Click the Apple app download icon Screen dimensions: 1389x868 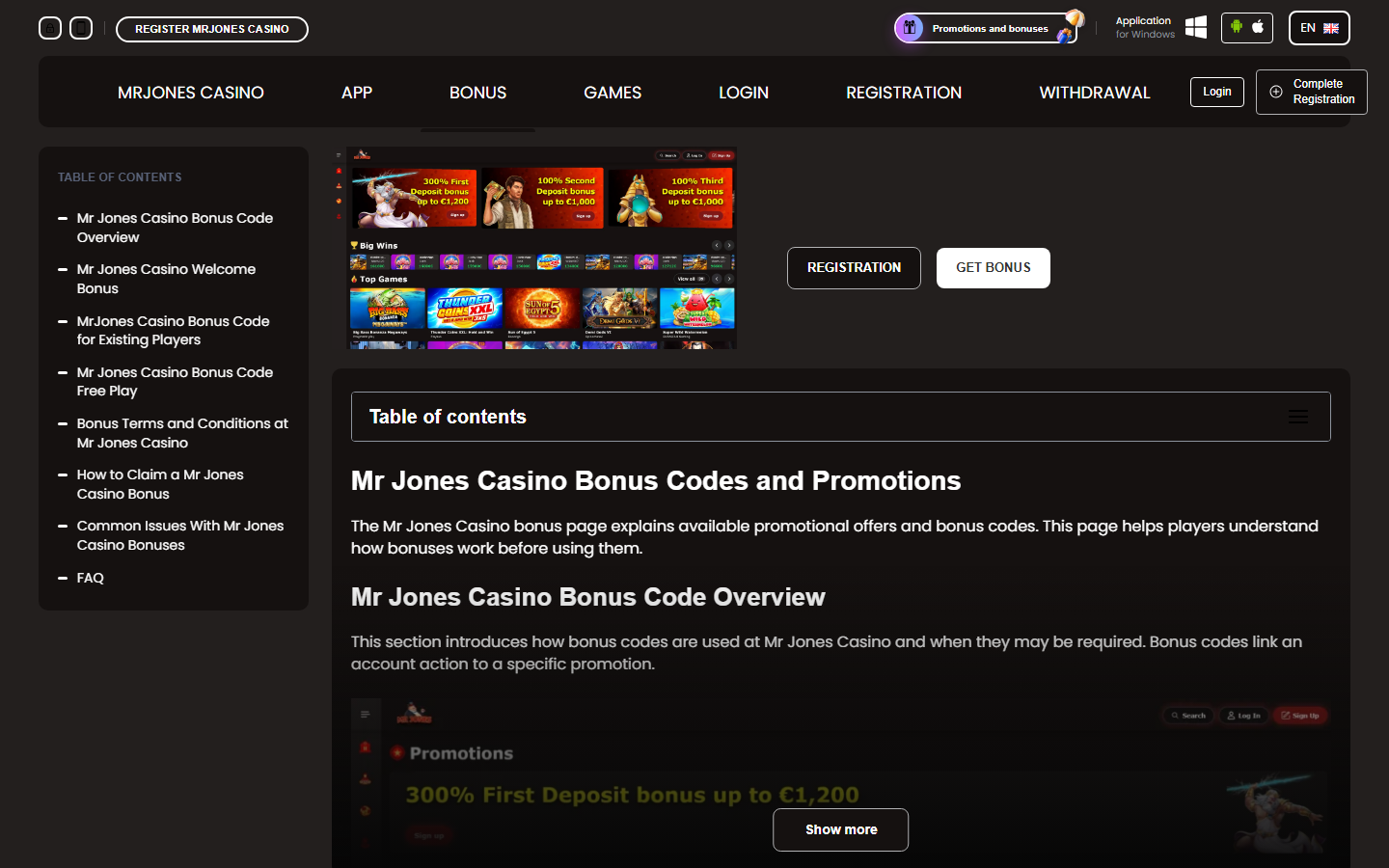click(1258, 27)
